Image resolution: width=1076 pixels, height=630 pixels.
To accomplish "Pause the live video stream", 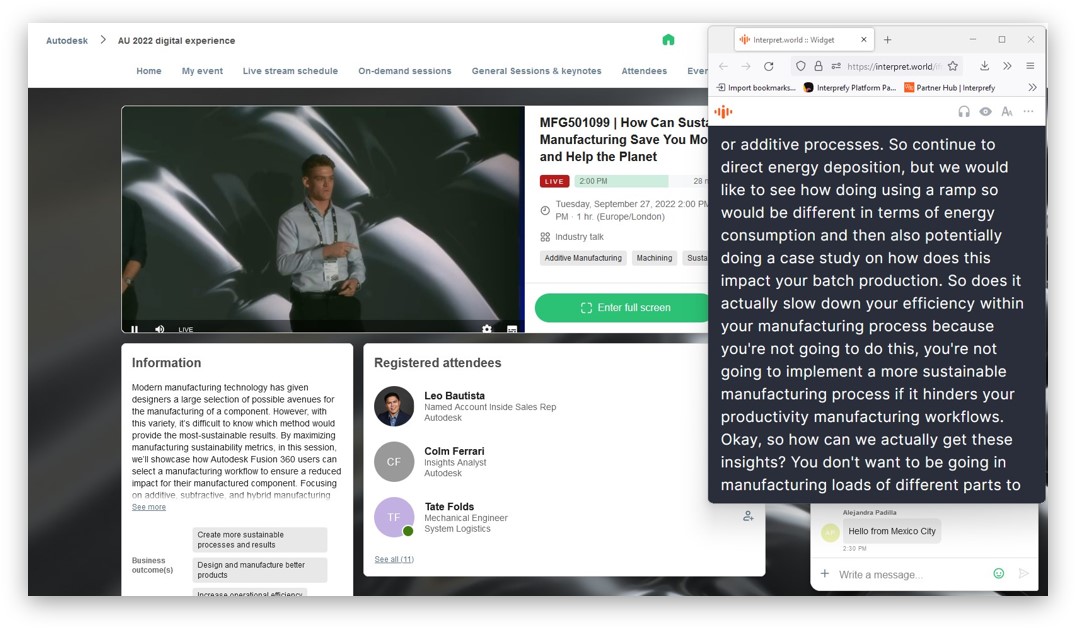I will [135, 329].
